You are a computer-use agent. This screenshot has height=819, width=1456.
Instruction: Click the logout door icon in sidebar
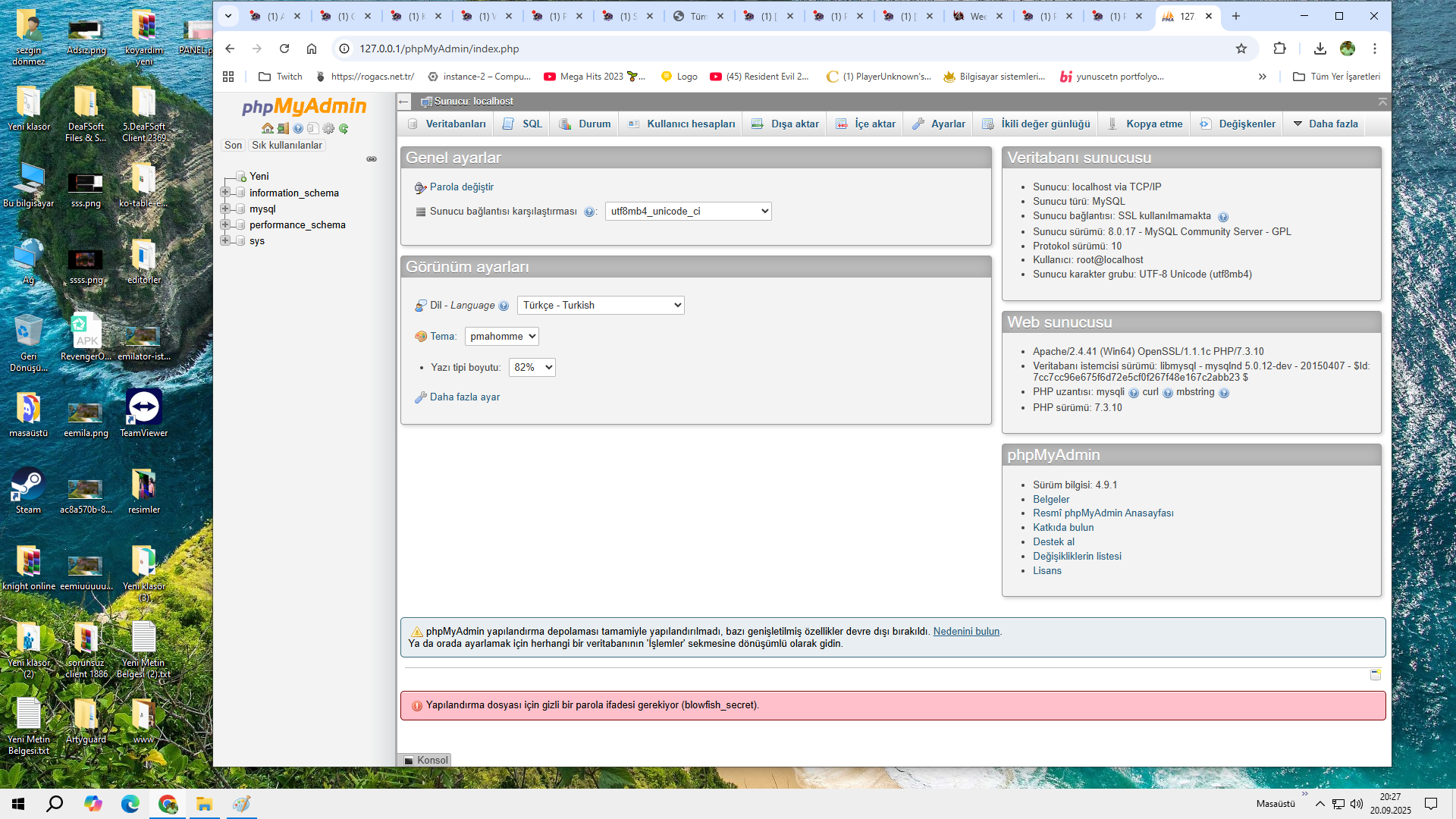pyautogui.click(x=283, y=128)
